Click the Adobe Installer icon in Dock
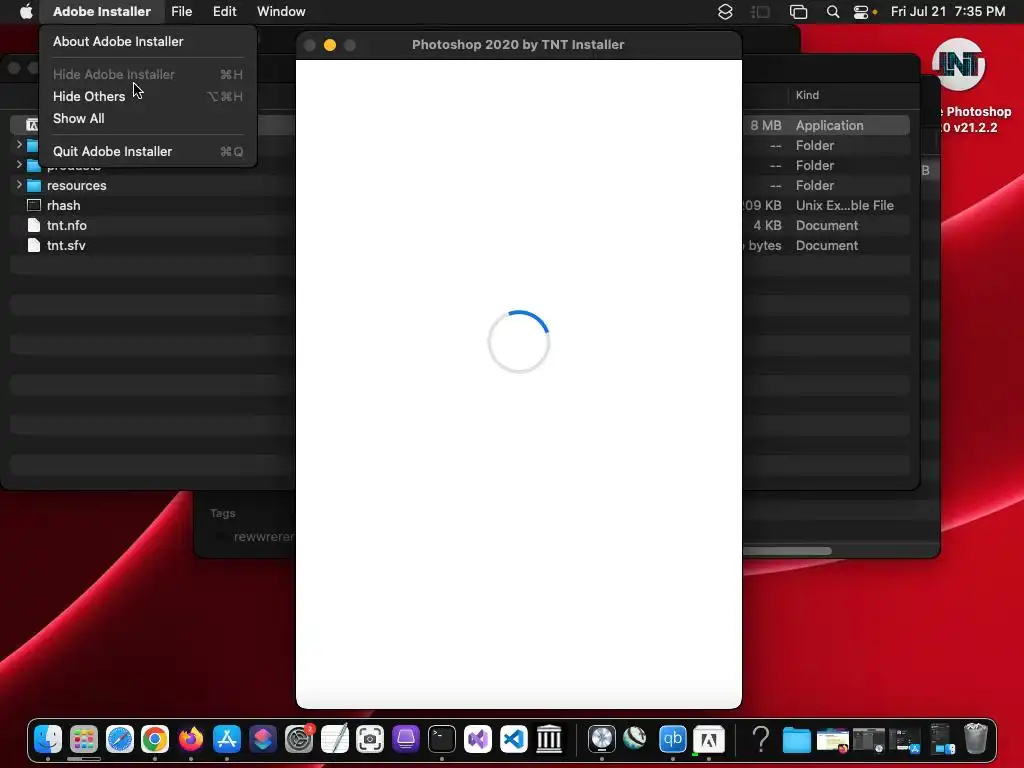 point(709,739)
